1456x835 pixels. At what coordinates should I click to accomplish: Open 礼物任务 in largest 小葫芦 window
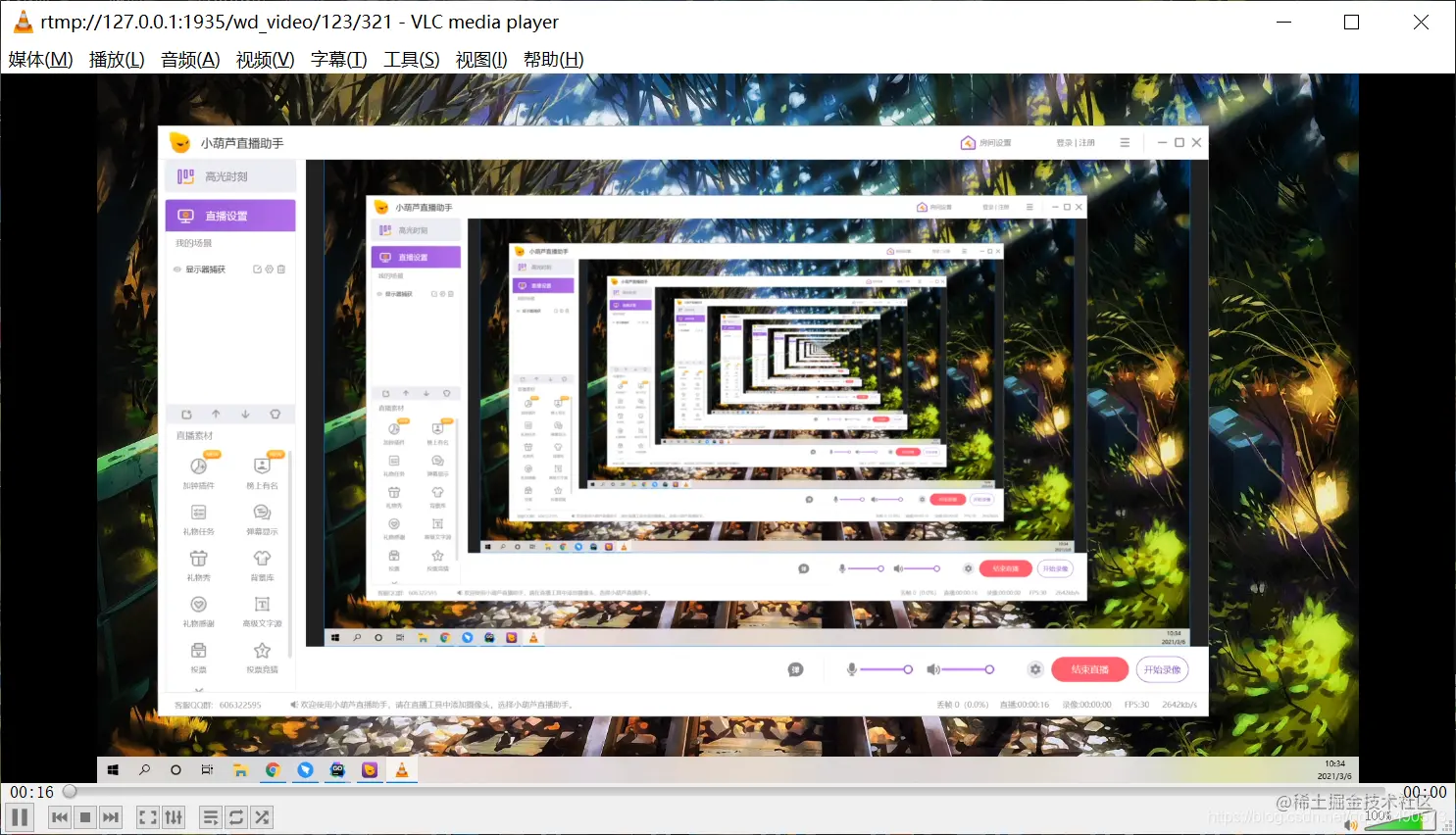click(199, 518)
